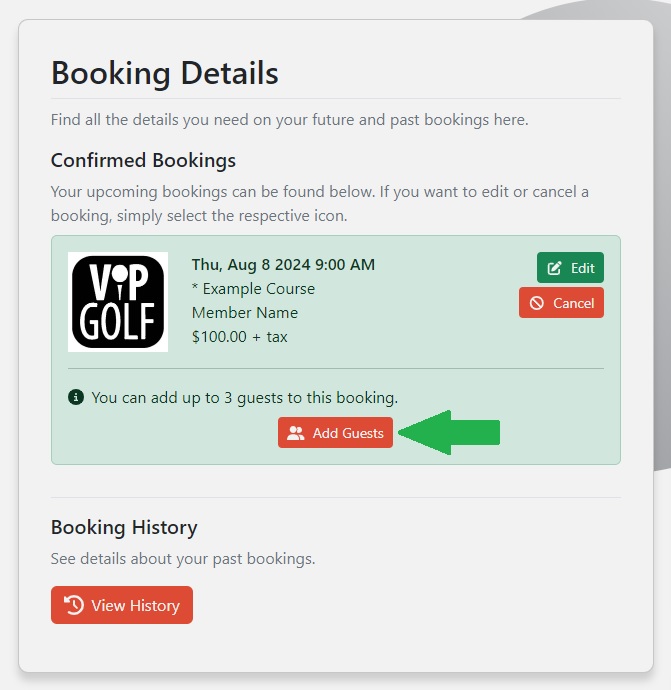671x690 pixels.
Task: Click the people icon on Add Guests
Action: 296,433
